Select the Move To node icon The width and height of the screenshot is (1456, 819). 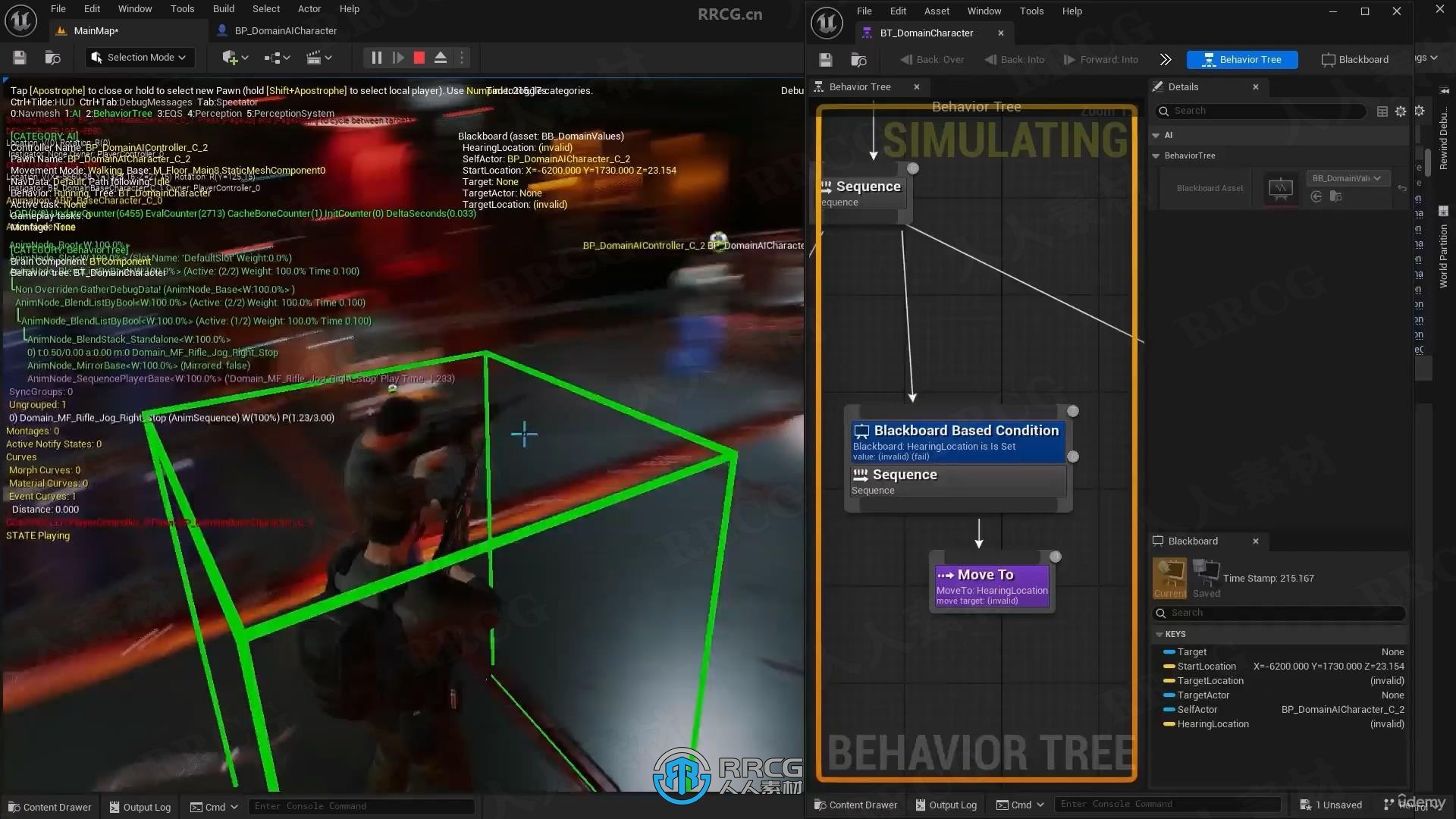tap(946, 574)
